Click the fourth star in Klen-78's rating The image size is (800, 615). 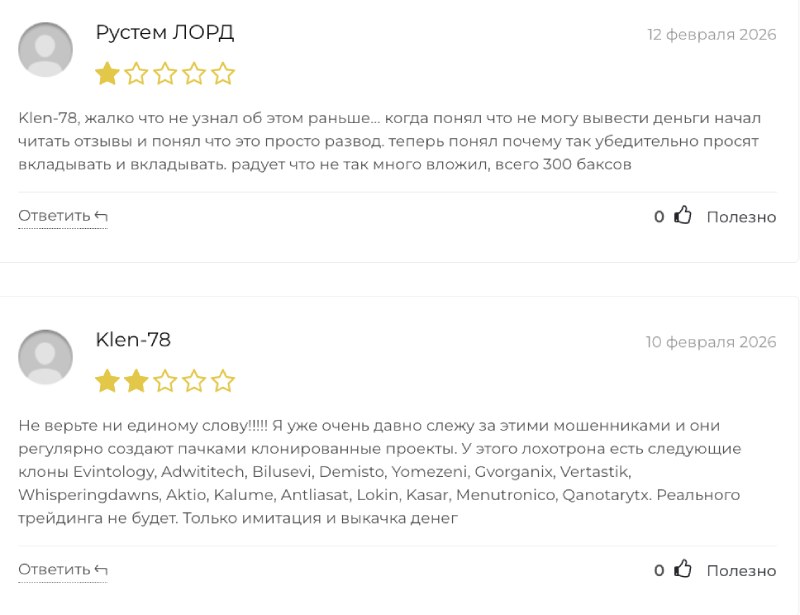coord(194,381)
